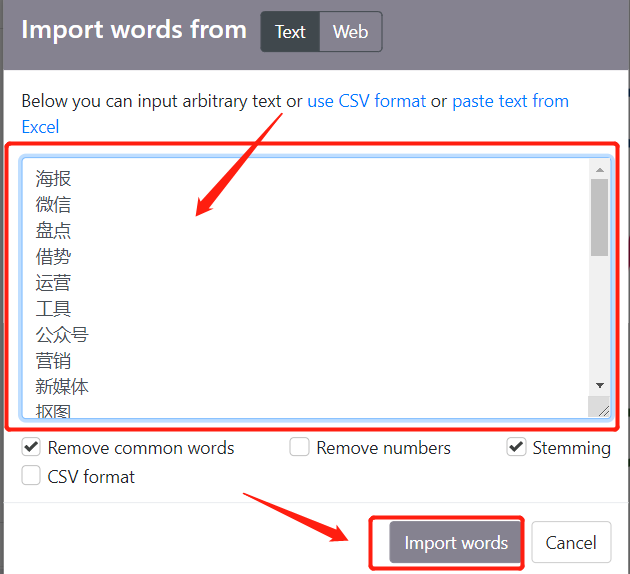Screen dimensions: 630x574
Task: Switch to the Web import tab
Action: point(351,32)
